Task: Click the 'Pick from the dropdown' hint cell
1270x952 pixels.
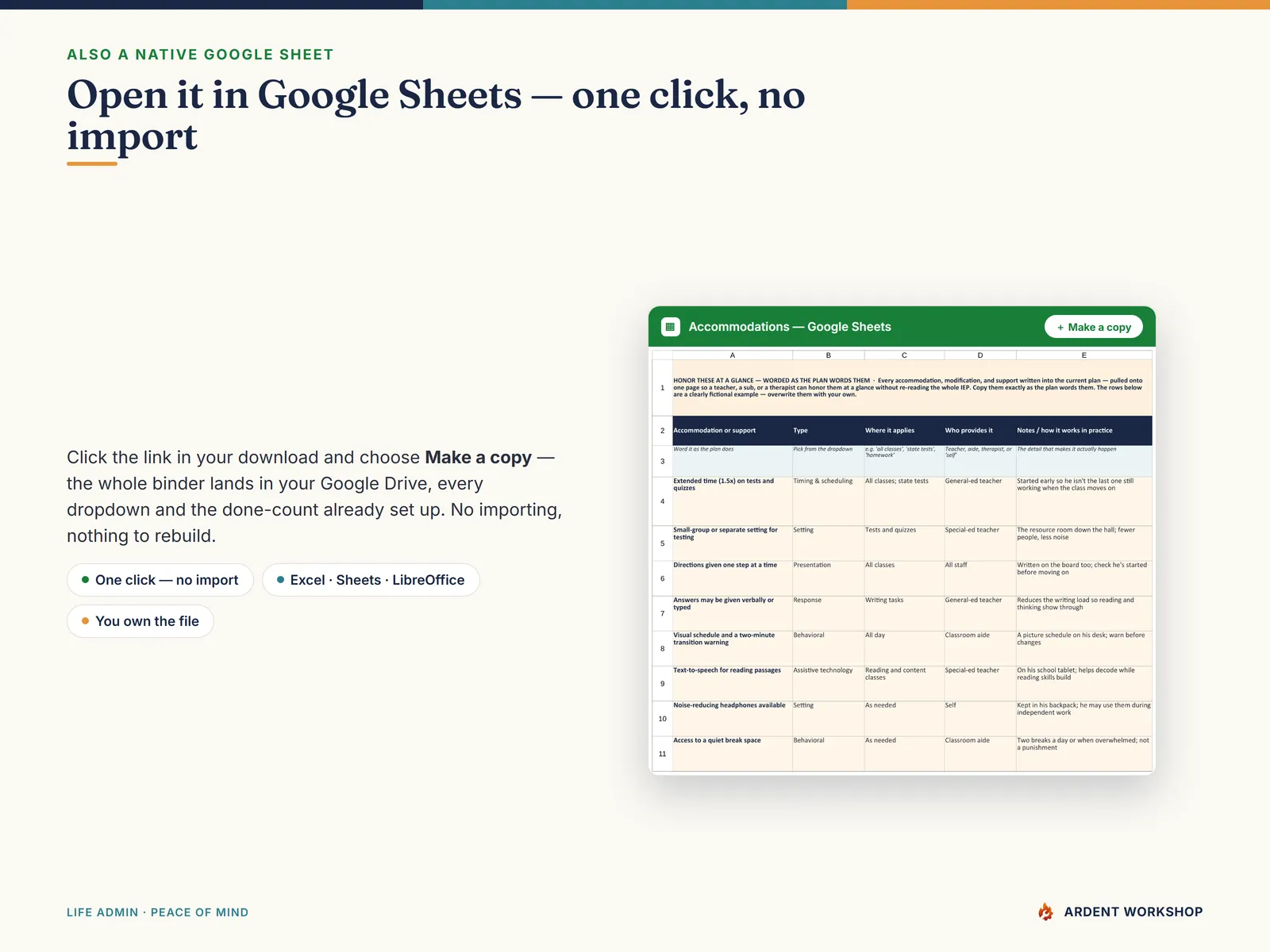Action: (x=828, y=461)
